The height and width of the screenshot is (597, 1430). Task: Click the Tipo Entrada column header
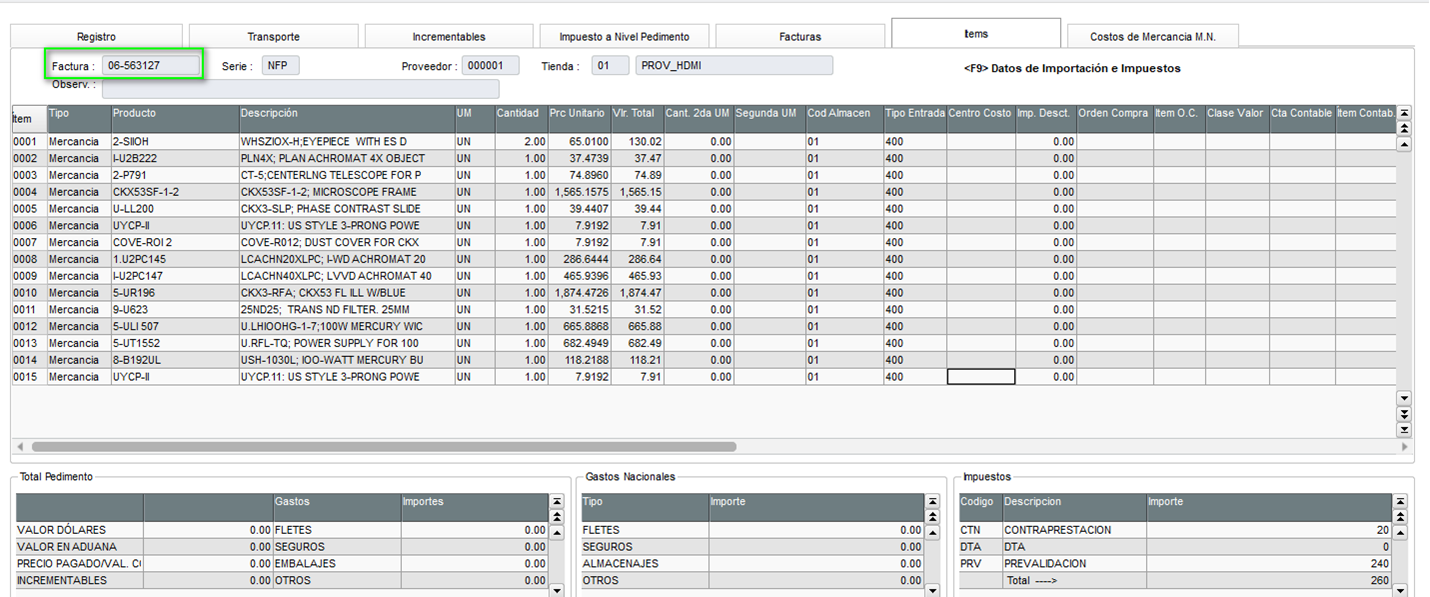coord(914,118)
